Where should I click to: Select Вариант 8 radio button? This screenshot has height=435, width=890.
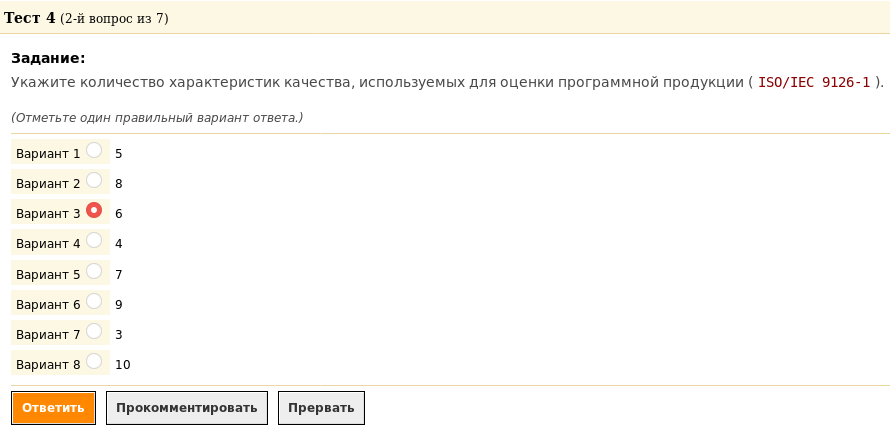[94, 361]
